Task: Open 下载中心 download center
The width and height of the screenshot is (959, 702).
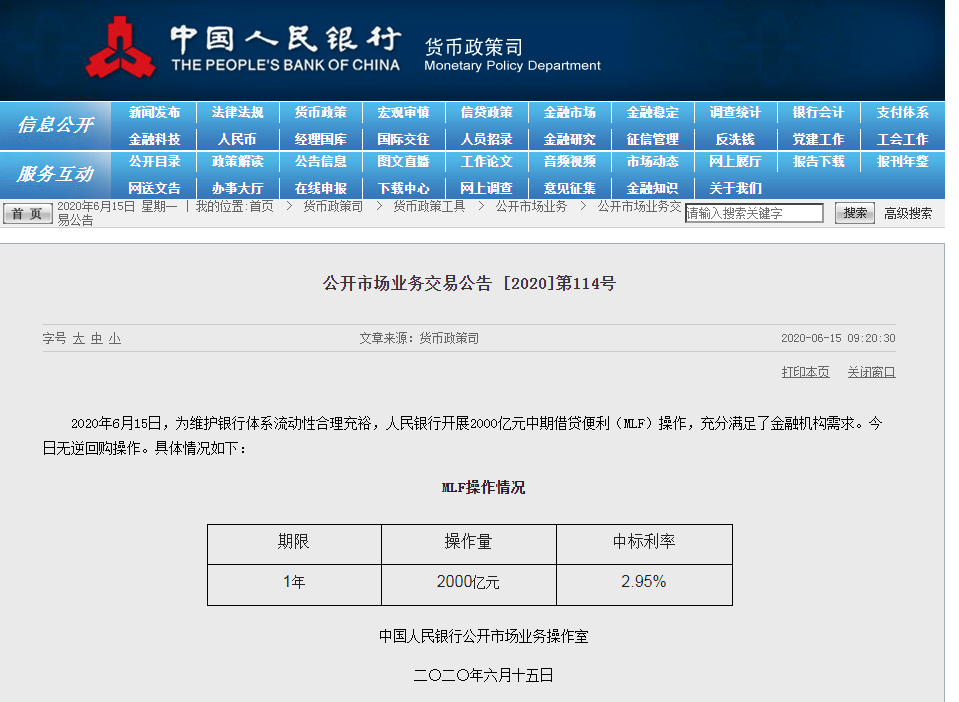Action: [403, 188]
